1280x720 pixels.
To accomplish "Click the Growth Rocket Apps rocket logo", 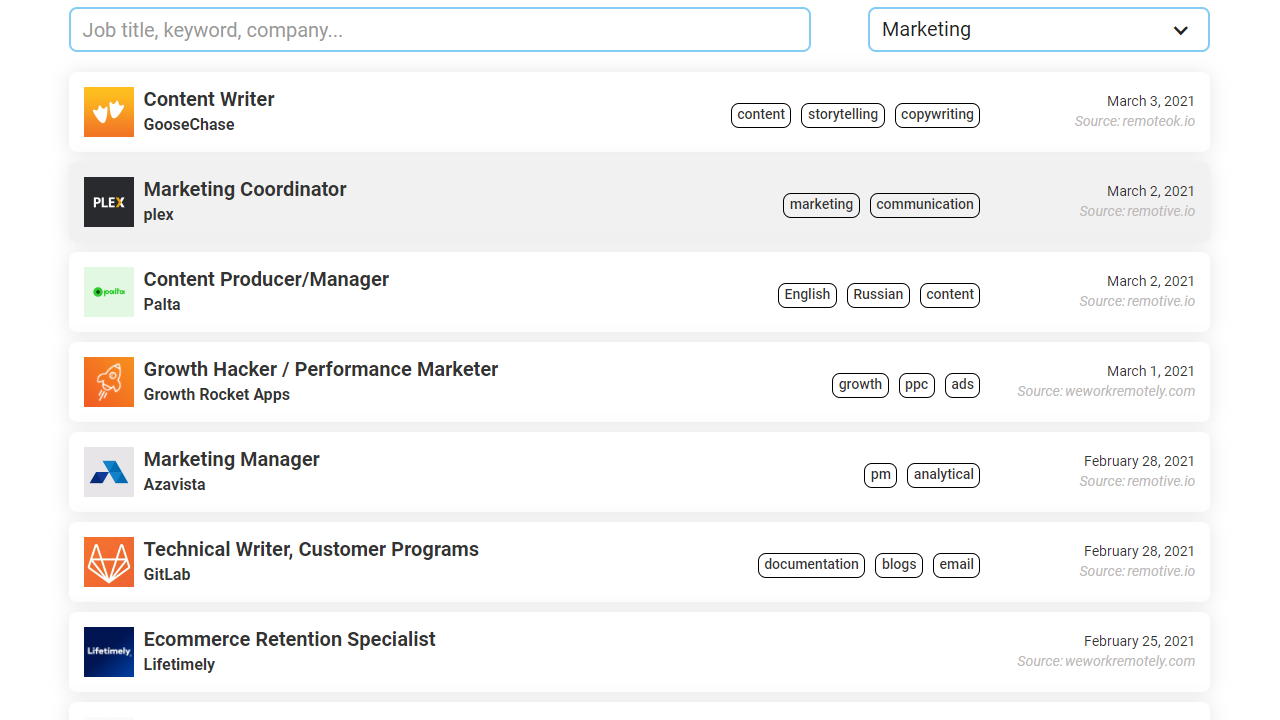I will tap(109, 382).
